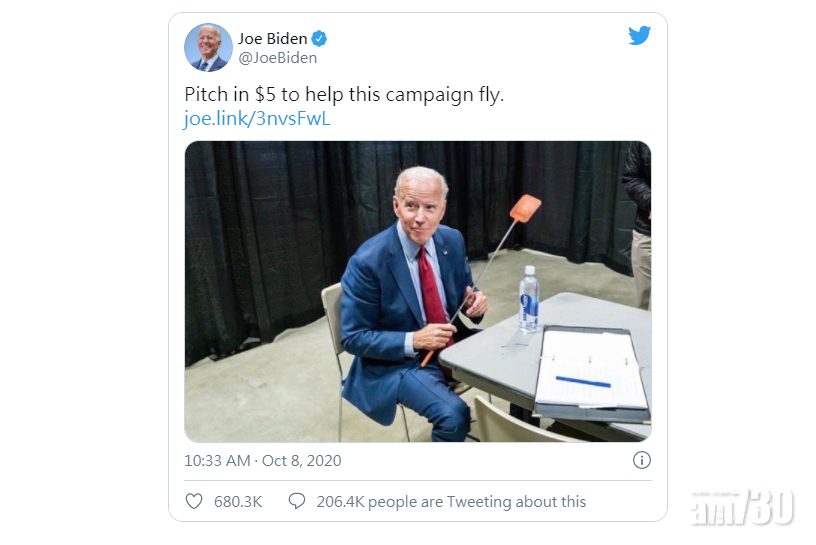Click the orange fly swatter head in photo
Screen dimensions: 816x545
point(525,207)
